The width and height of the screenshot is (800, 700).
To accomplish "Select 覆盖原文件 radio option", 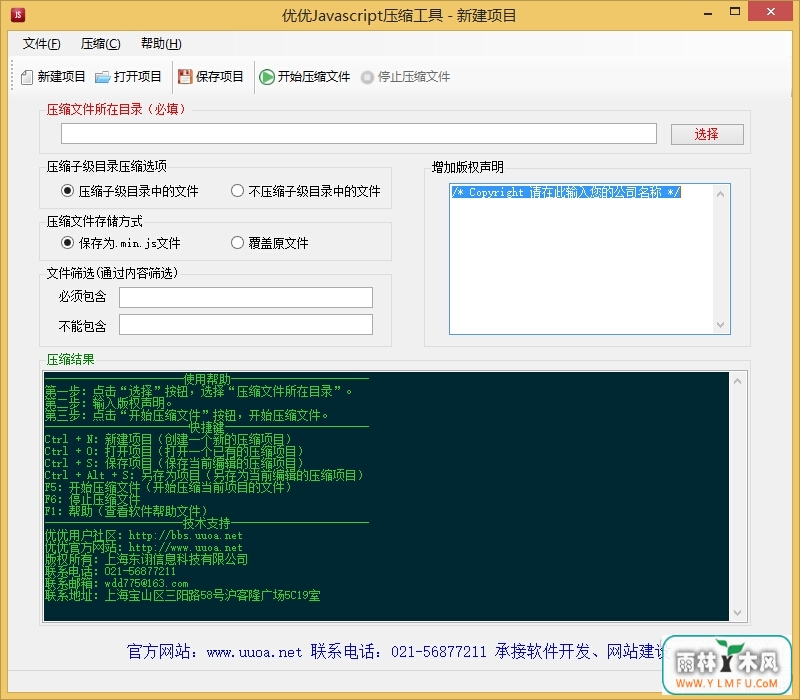I will [237, 242].
